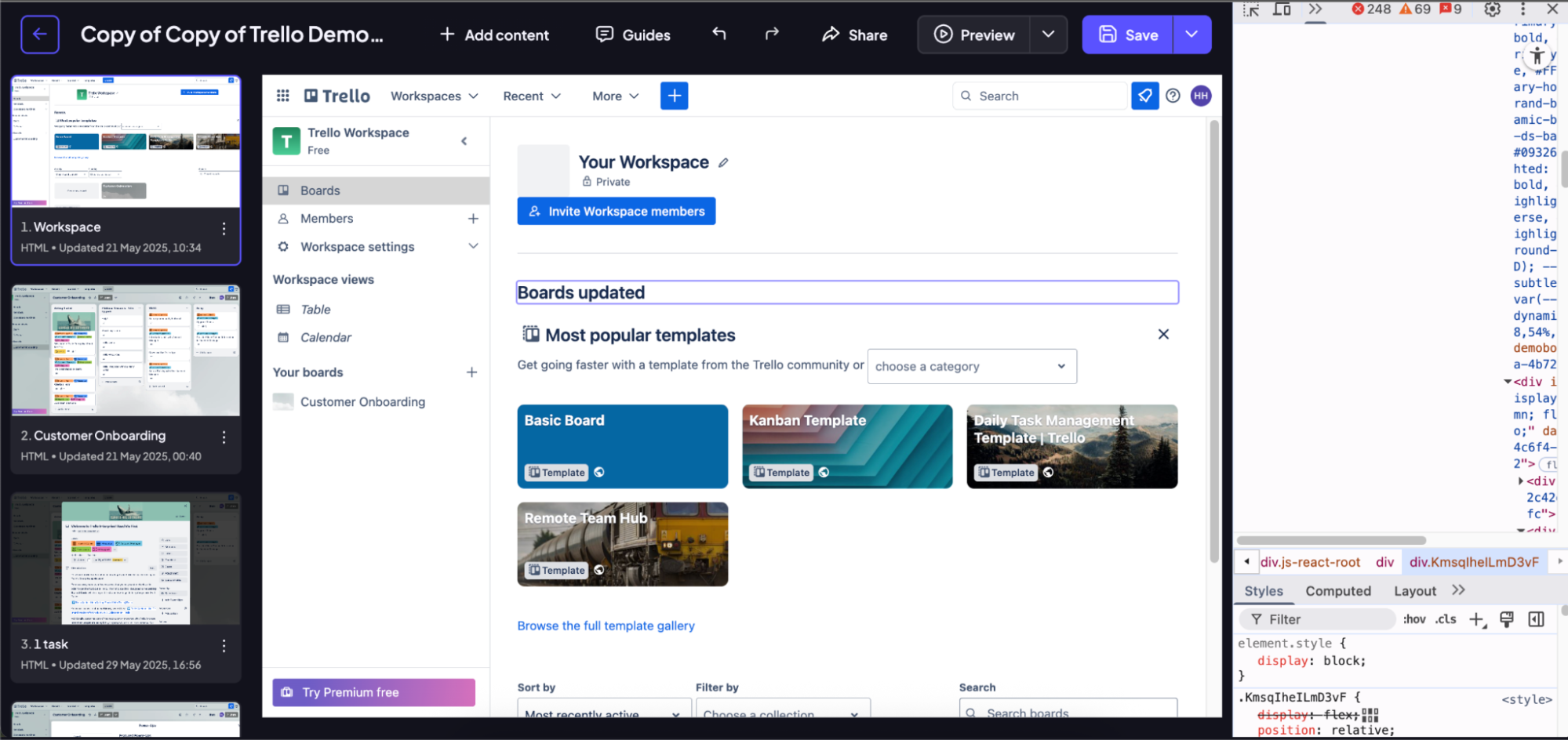Open options menu for 1 task page

pyautogui.click(x=224, y=645)
